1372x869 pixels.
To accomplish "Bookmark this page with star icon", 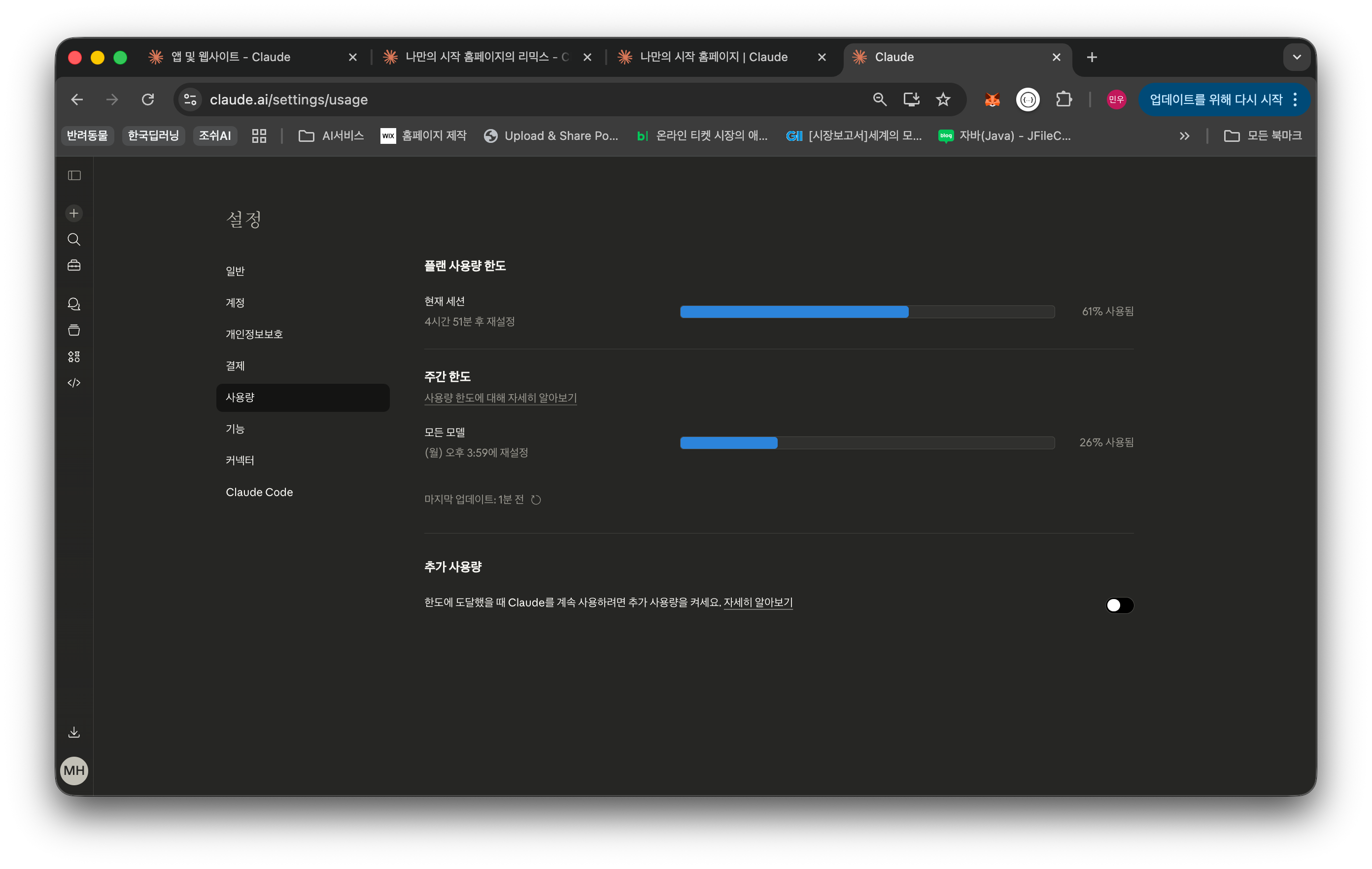I will tap(944, 100).
